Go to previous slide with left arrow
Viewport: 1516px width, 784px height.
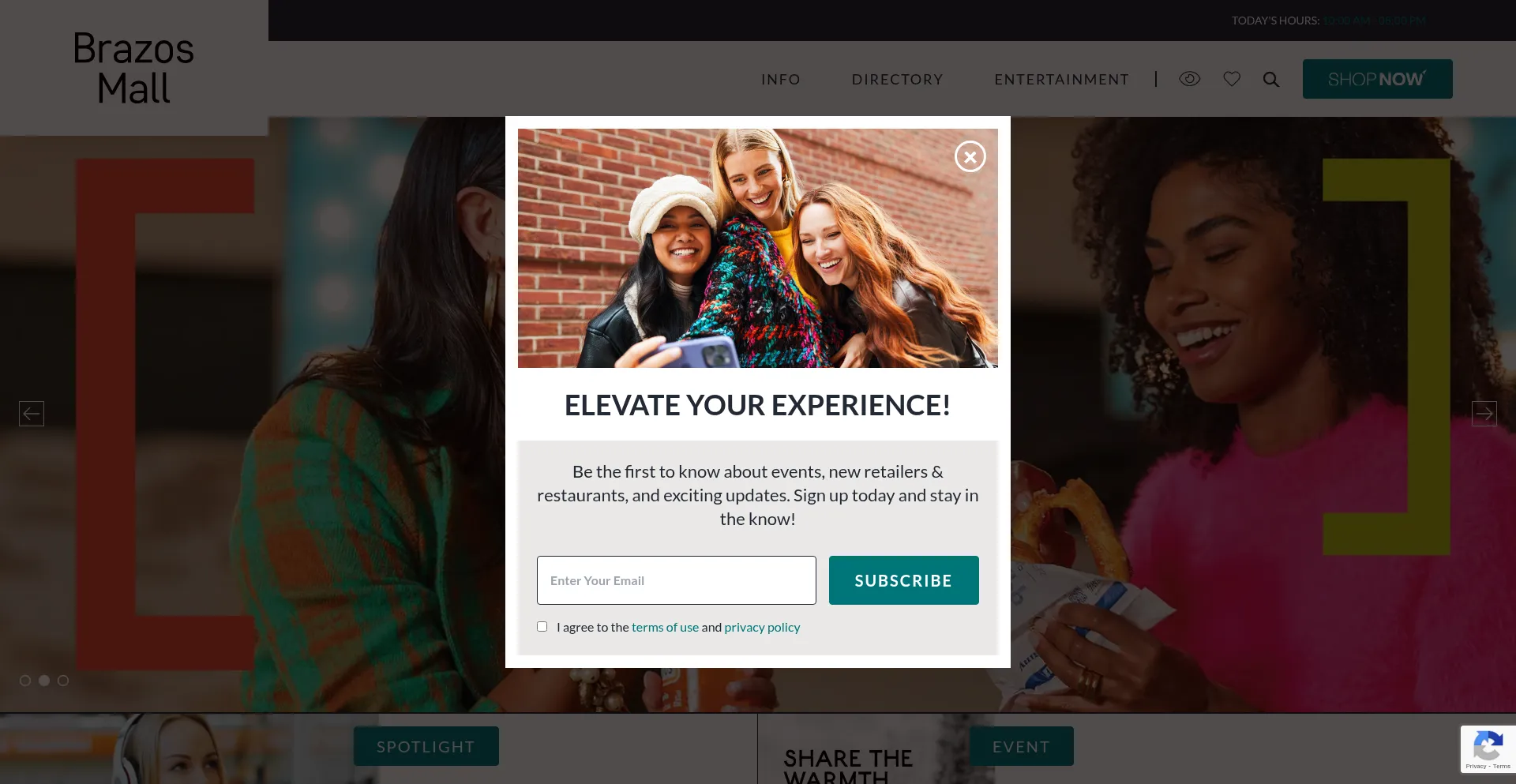[x=32, y=414]
